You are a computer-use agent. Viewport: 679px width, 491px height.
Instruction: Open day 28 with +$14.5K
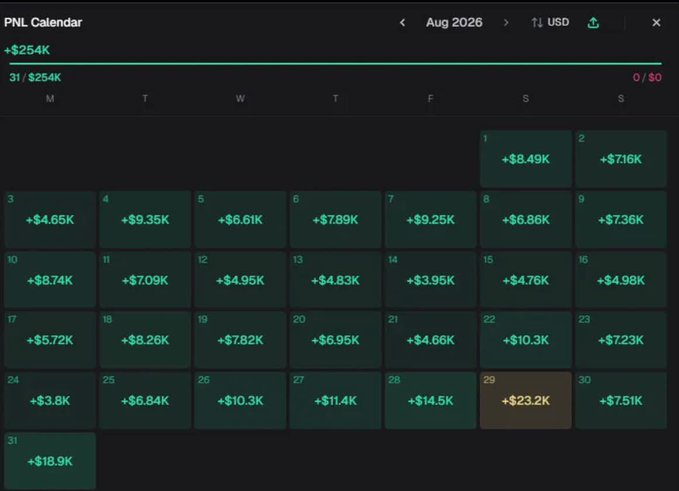point(430,401)
